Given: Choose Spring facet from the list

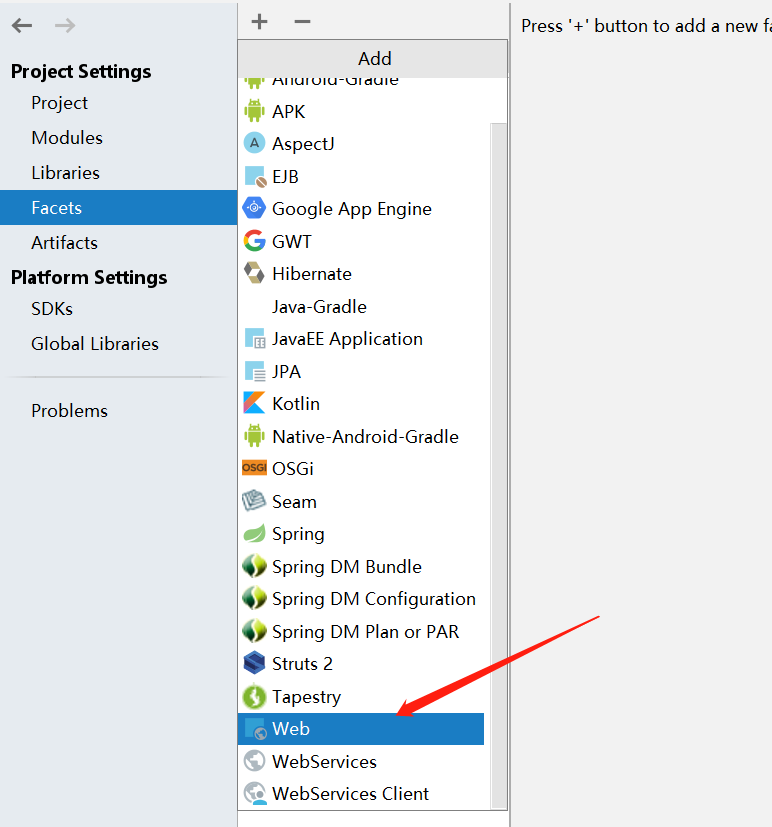Looking at the screenshot, I should (x=298, y=534).
